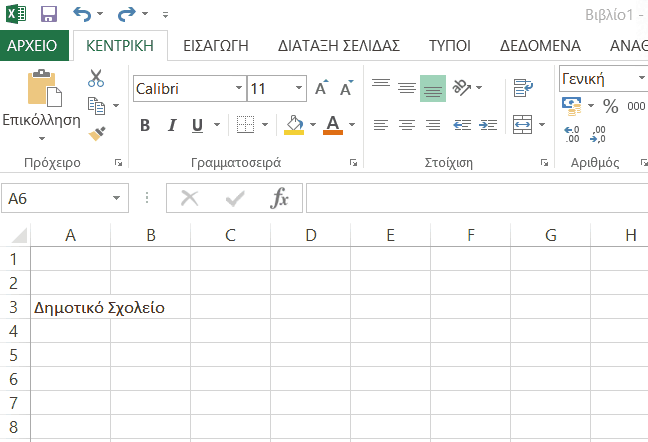Select the Format Painter brush
Viewport: 648px width, 442px height.
click(x=96, y=132)
